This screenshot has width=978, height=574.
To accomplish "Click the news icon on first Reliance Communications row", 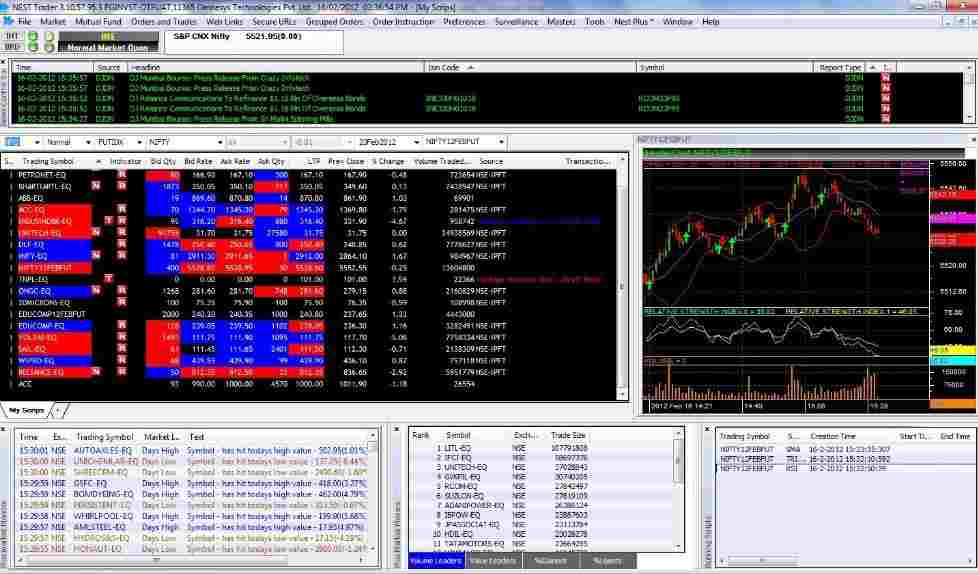I will [885, 99].
